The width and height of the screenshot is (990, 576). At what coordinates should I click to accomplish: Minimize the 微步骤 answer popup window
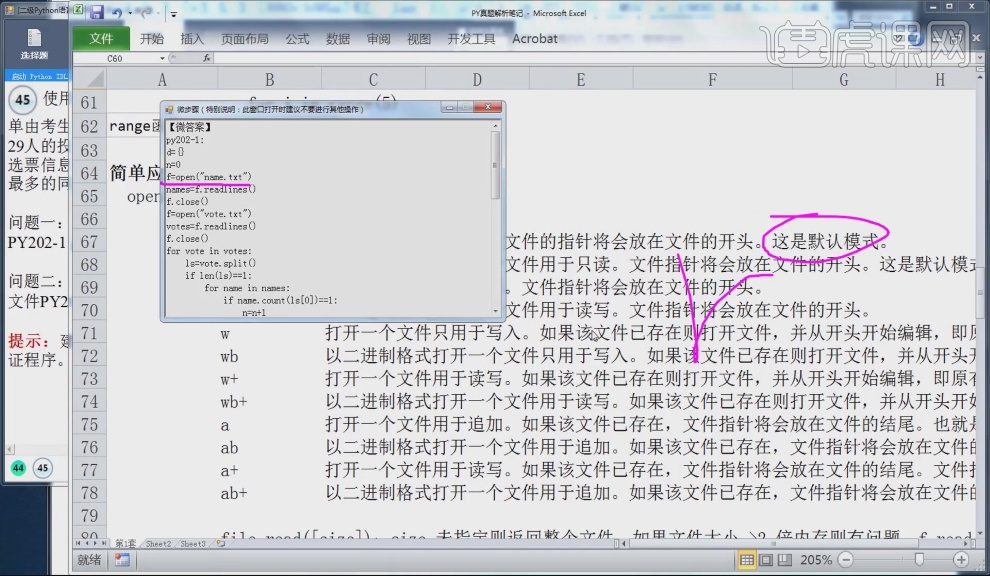pos(449,108)
